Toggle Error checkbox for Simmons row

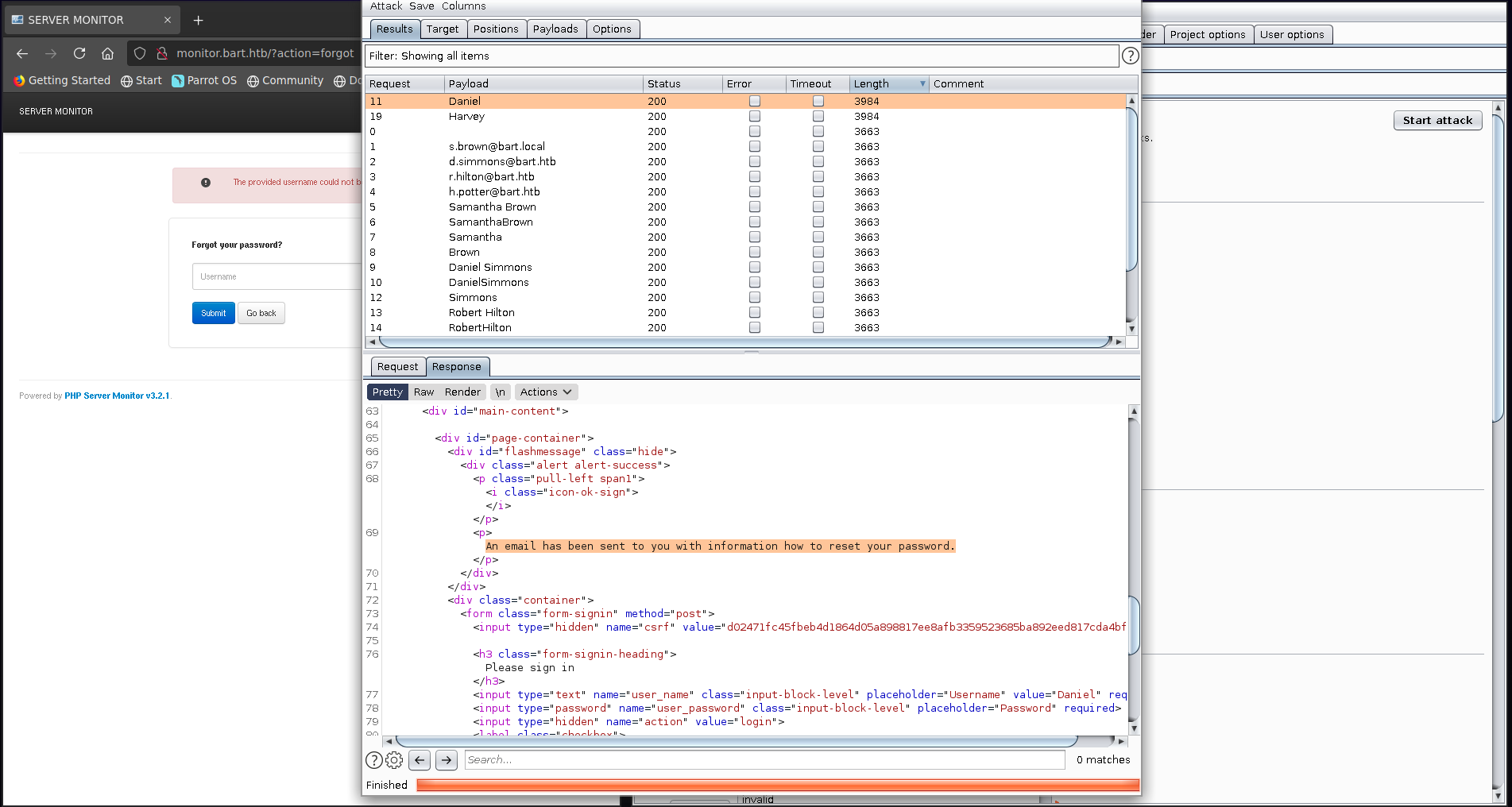point(755,297)
